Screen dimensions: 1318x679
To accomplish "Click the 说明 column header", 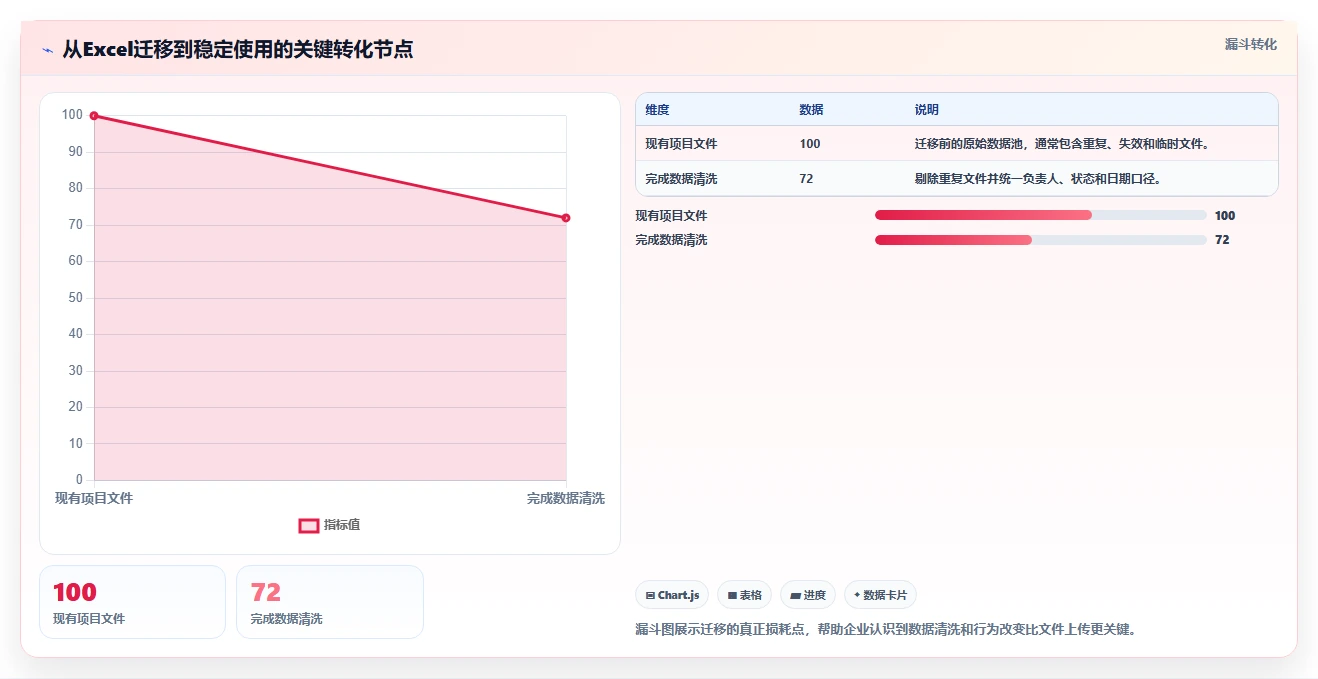I will pyautogui.click(x=926, y=110).
